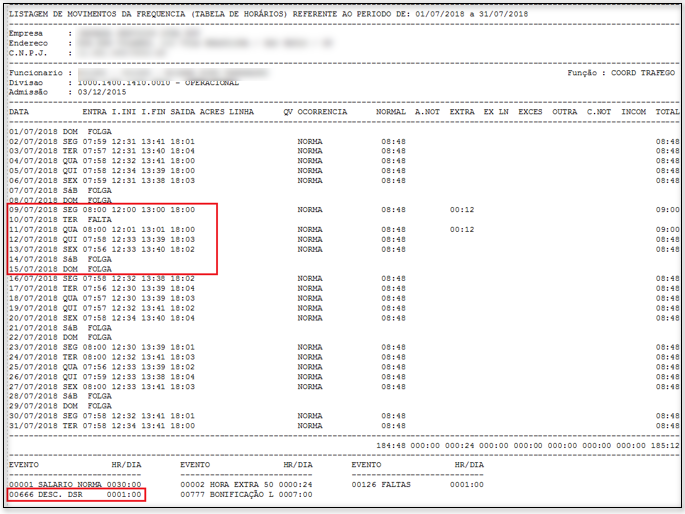Click the 'TOTAL' column header
Screen dimensions: 685x514
pos(667,112)
